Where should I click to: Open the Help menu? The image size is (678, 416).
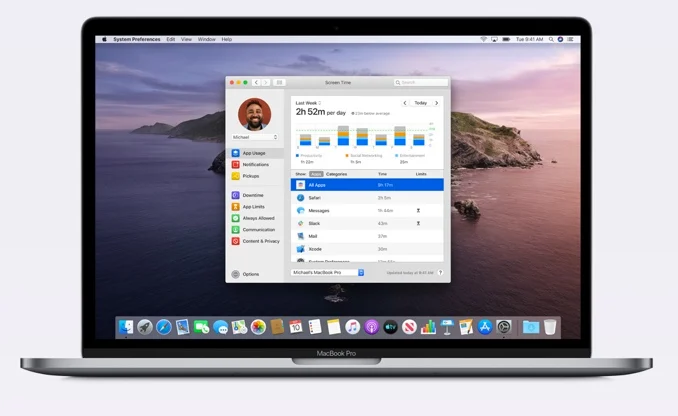pos(227,39)
